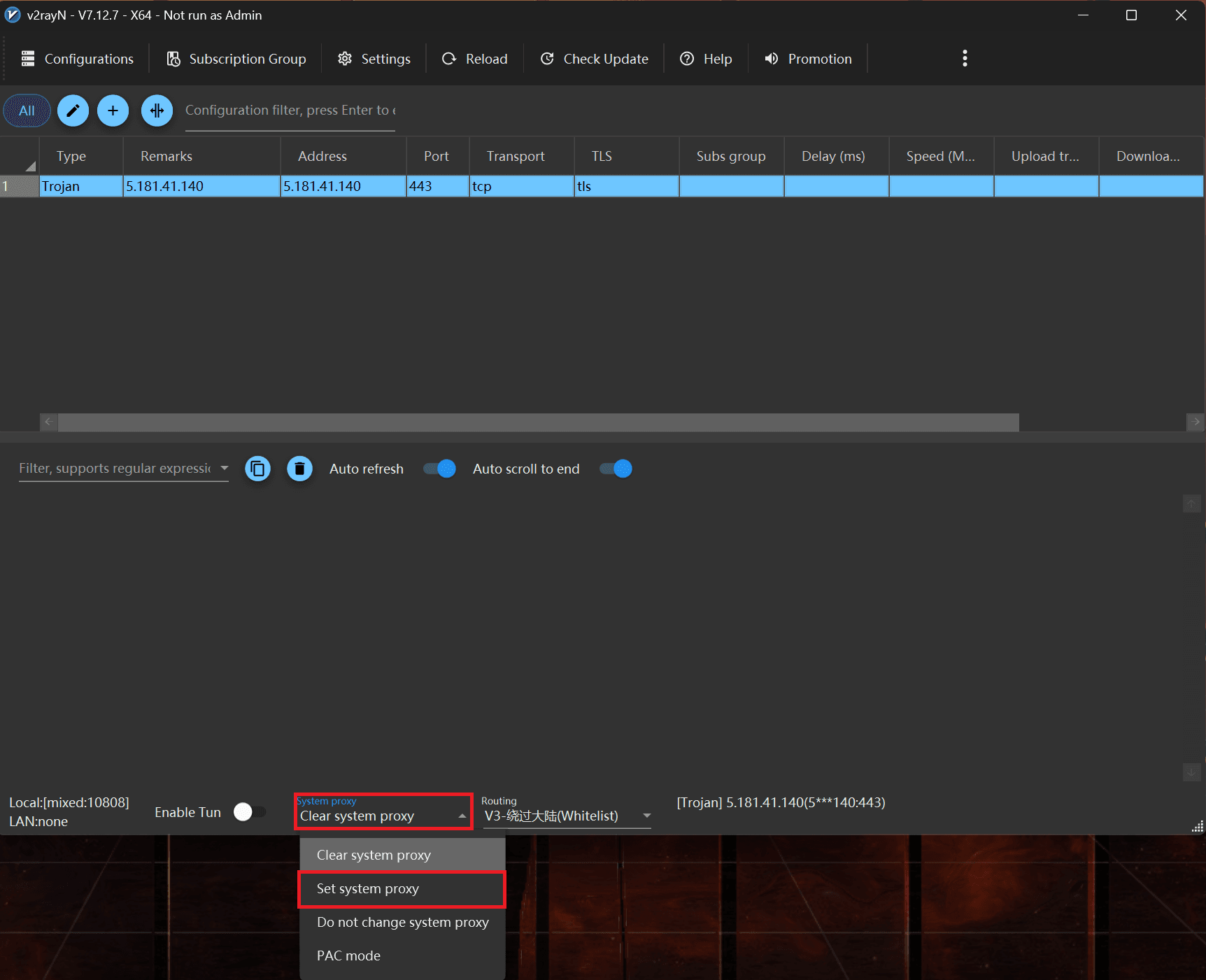Screen dimensions: 1206x980
Task: Collapse the System proxy dropdown
Action: 462,816
